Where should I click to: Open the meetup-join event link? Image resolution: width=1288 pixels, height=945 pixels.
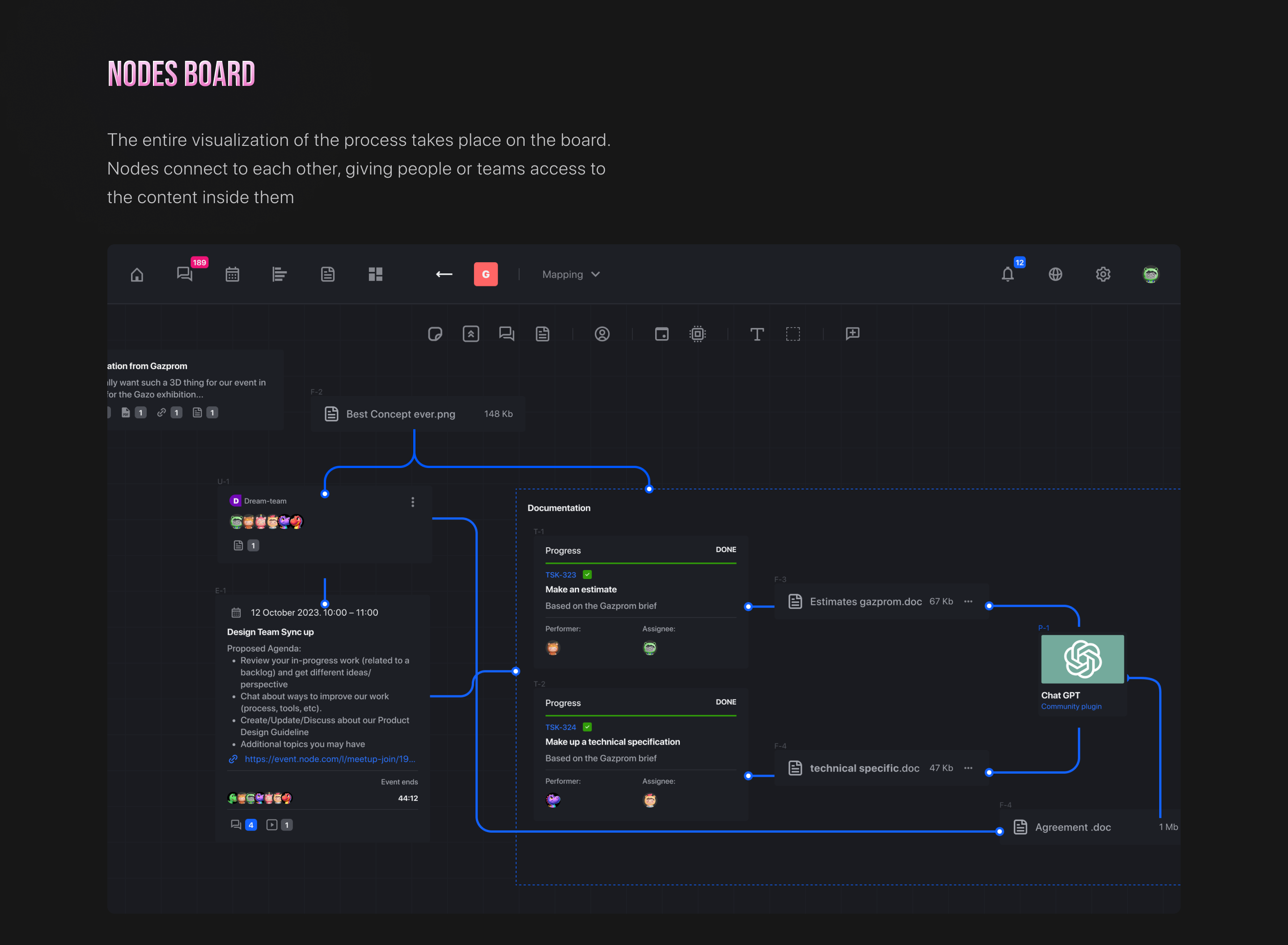click(x=329, y=759)
